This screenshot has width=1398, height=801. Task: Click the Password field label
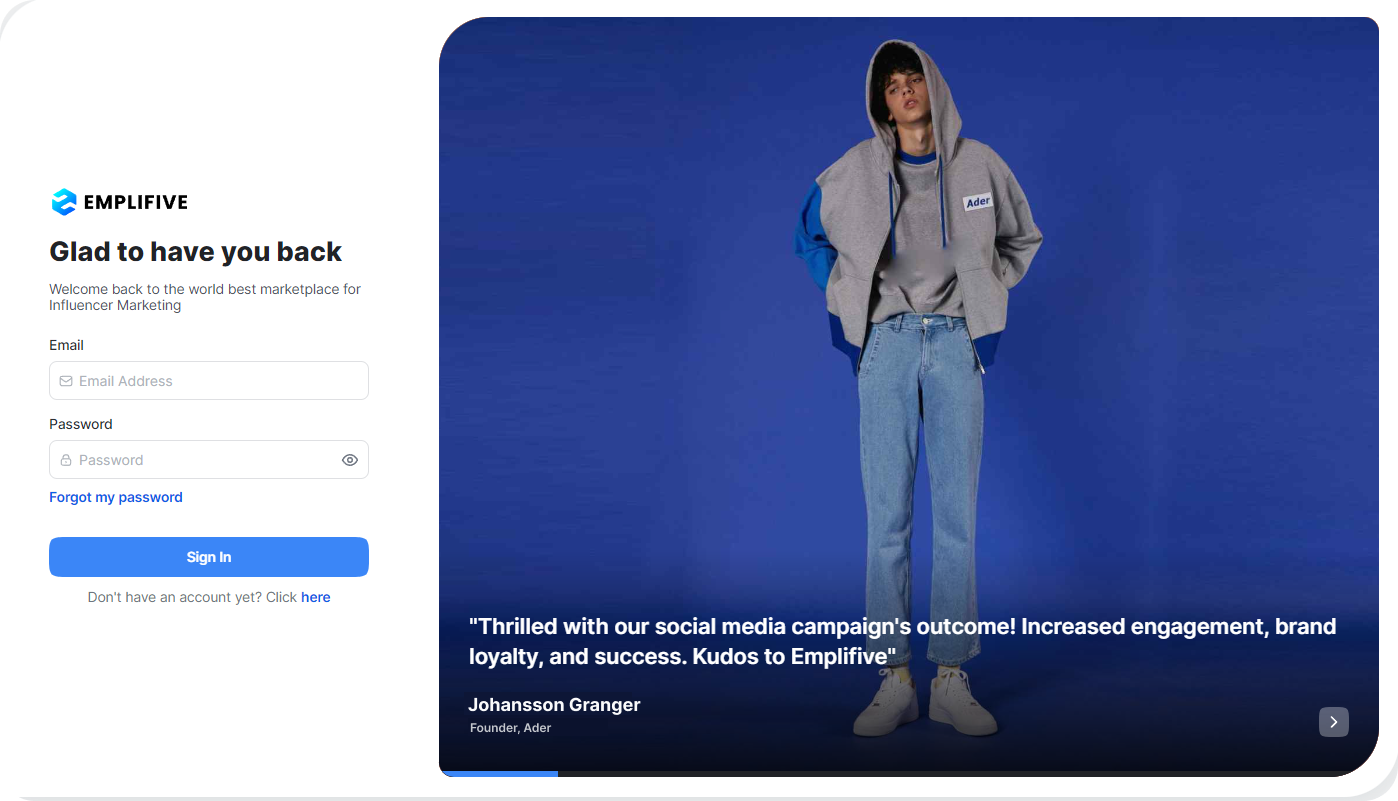80,424
